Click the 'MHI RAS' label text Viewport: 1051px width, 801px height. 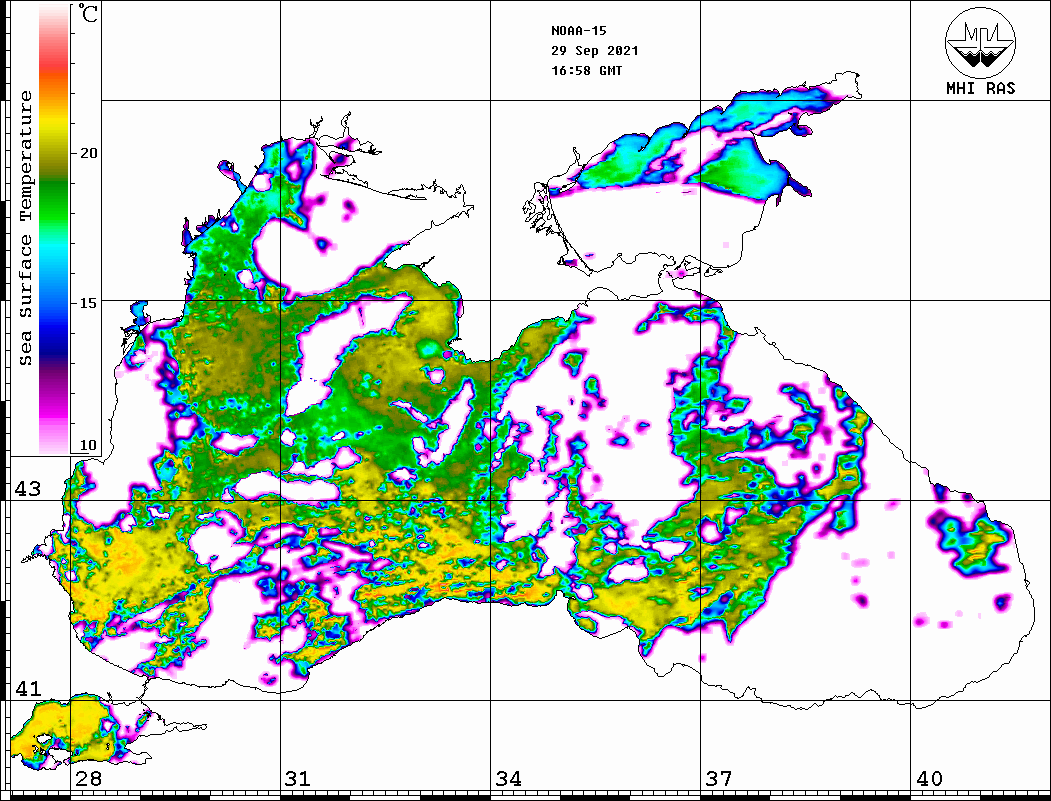[981, 88]
